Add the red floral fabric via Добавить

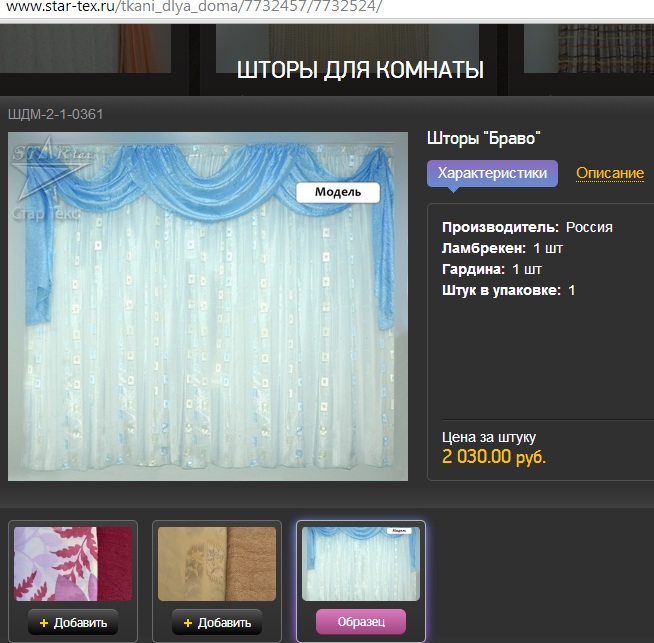[73, 623]
